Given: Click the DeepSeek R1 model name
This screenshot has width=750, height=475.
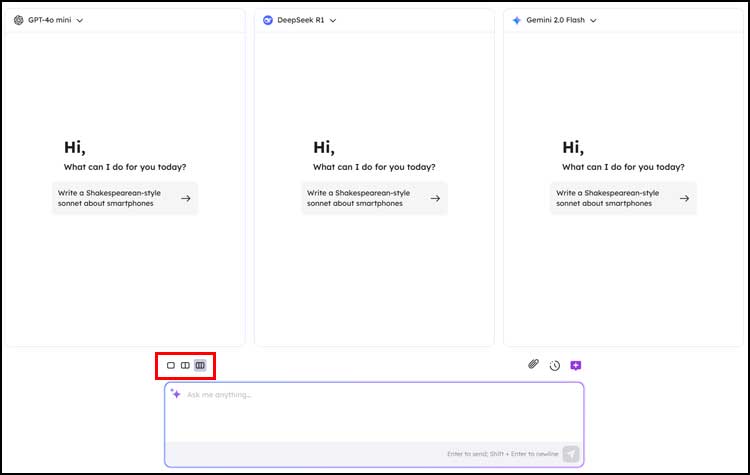Looking at the screenshot, I should (x=300, y=20).
